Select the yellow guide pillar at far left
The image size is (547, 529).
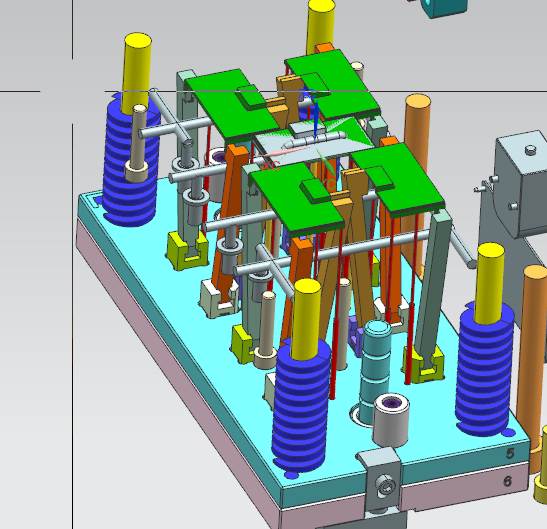click(136, 73)
